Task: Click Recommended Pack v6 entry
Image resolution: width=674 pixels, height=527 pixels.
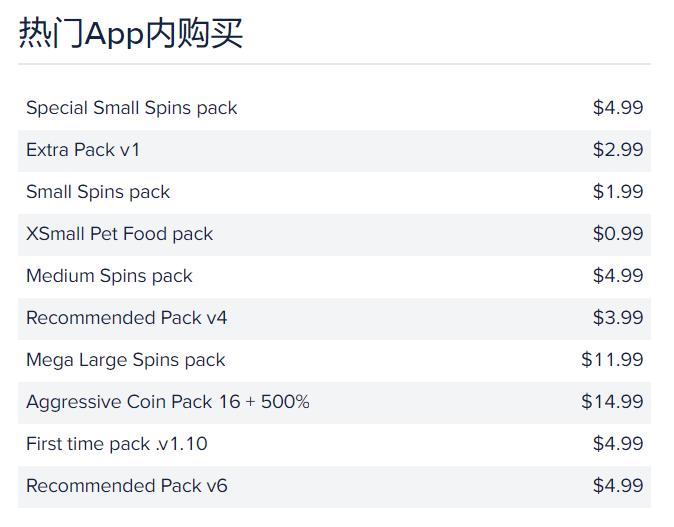Action: [127, 486]
